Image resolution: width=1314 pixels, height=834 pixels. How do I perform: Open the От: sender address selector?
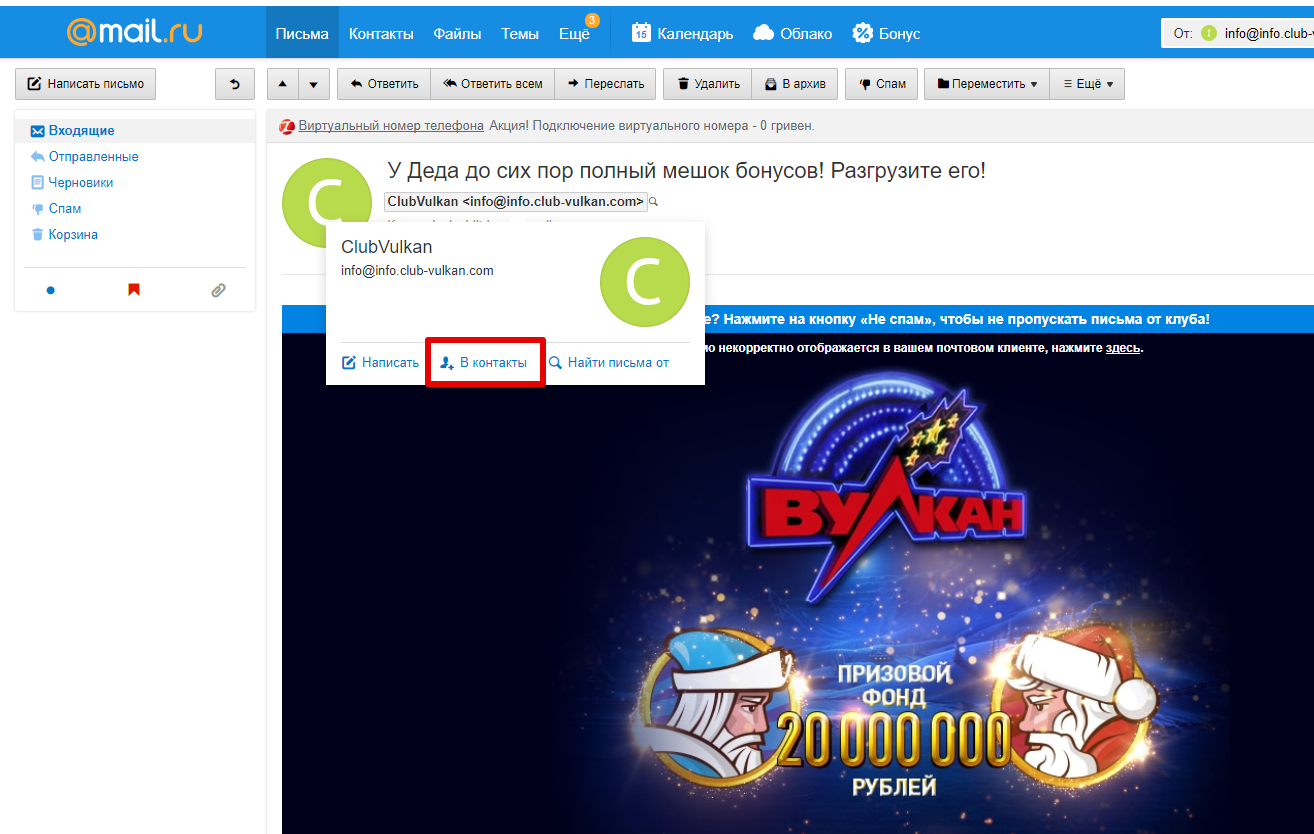[1237, 33]
